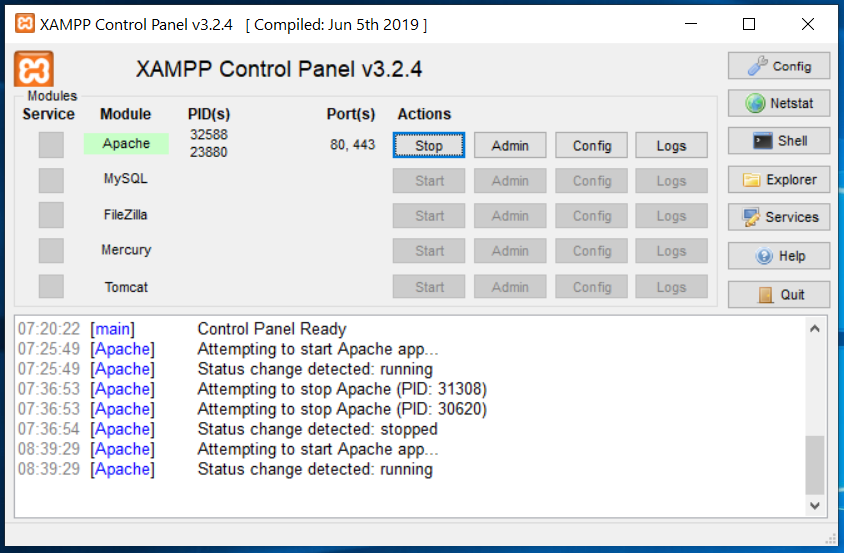Image resolution: width=844 pixels, height=553 pixels.
Task: Open Explorer via the folder icon
Action: click(779, 179)
